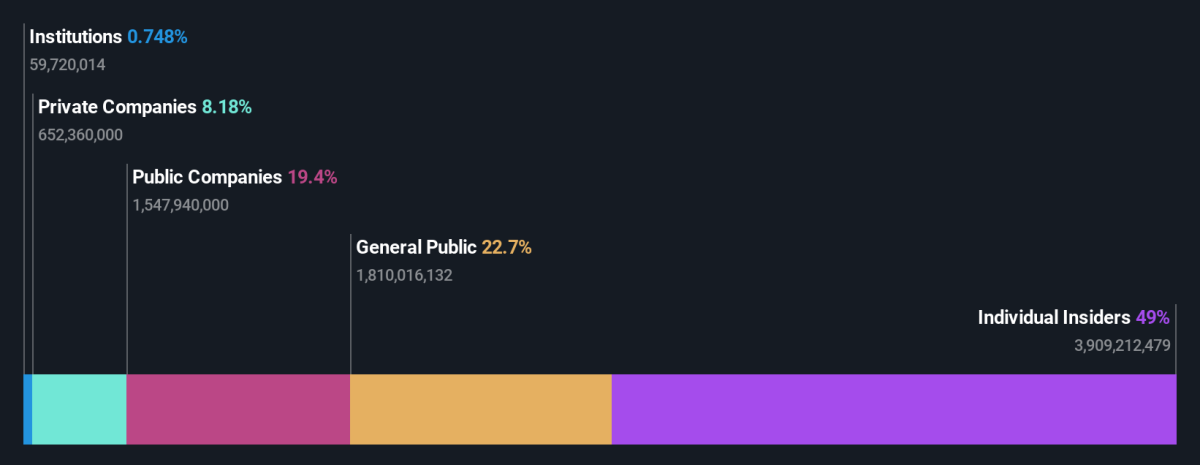This screenshot has width=1200, height=465.
Task: Click the blue Institutions bar segment
Action: [x=28, y=409]
